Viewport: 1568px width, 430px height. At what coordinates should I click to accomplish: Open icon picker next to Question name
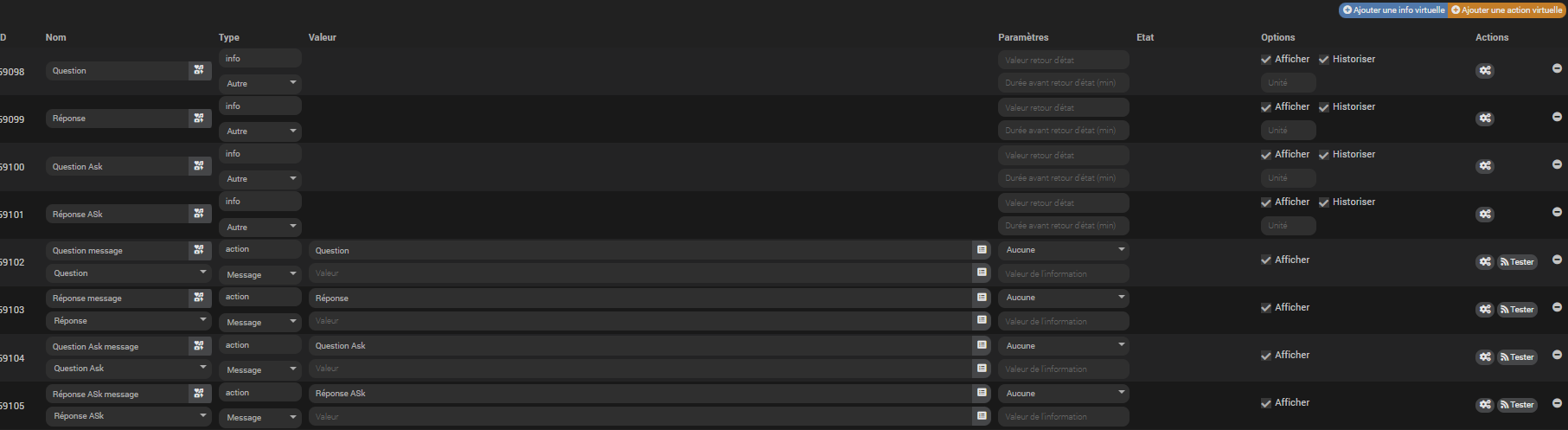tap(200, 71)
